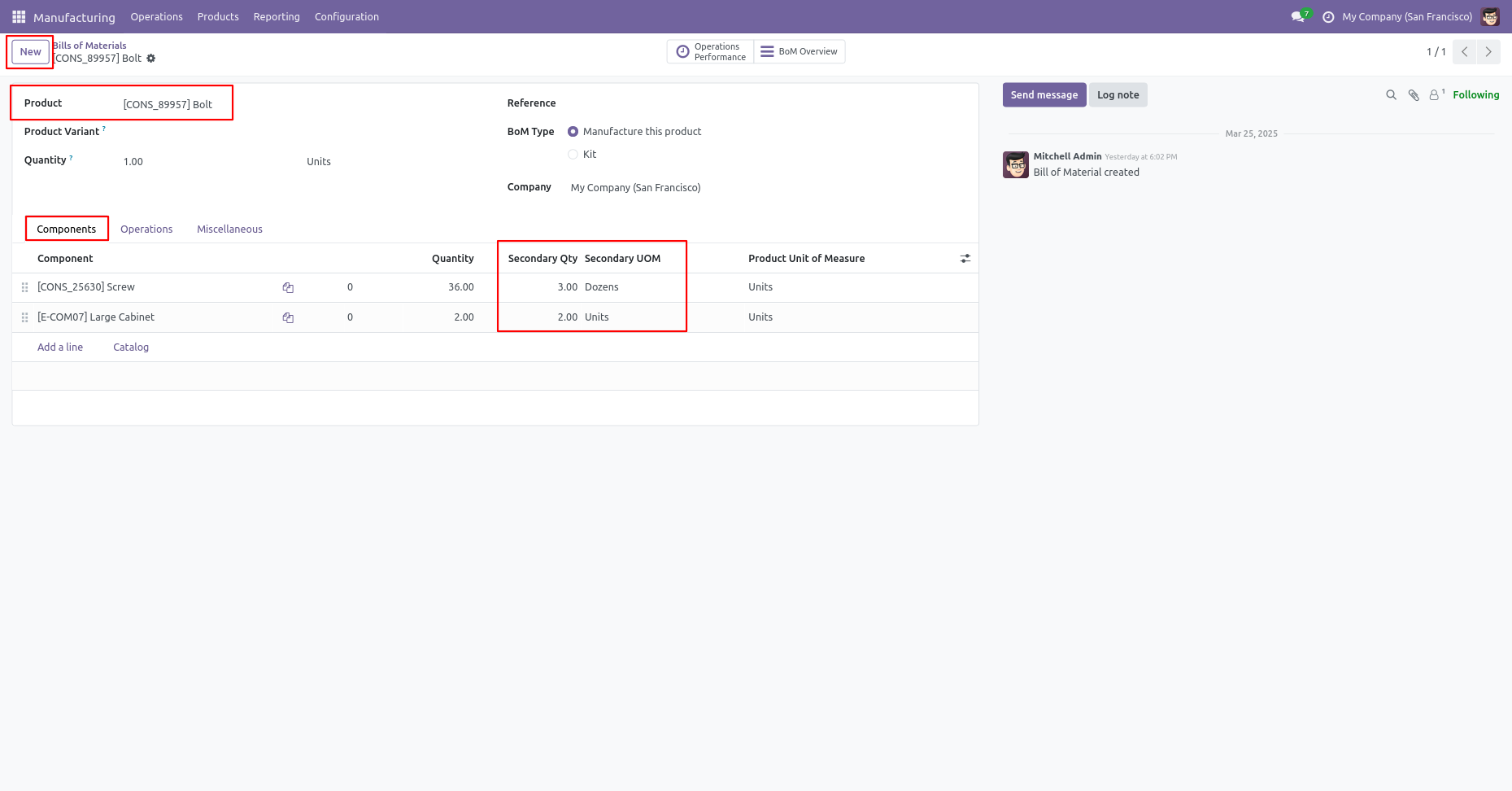
Task: Click Add a line link
Action: tap(60, 347)
